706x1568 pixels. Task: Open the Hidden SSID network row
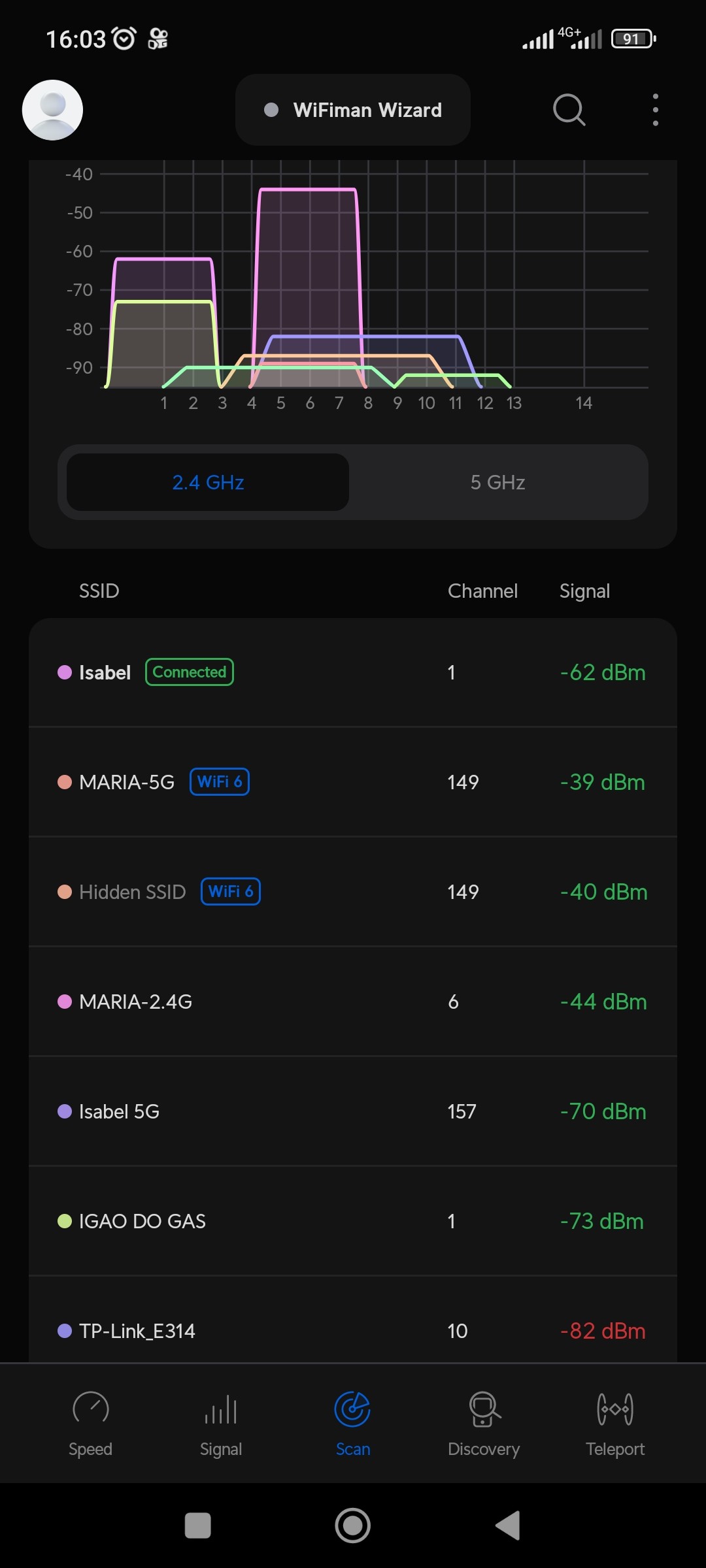pos(353,892)
